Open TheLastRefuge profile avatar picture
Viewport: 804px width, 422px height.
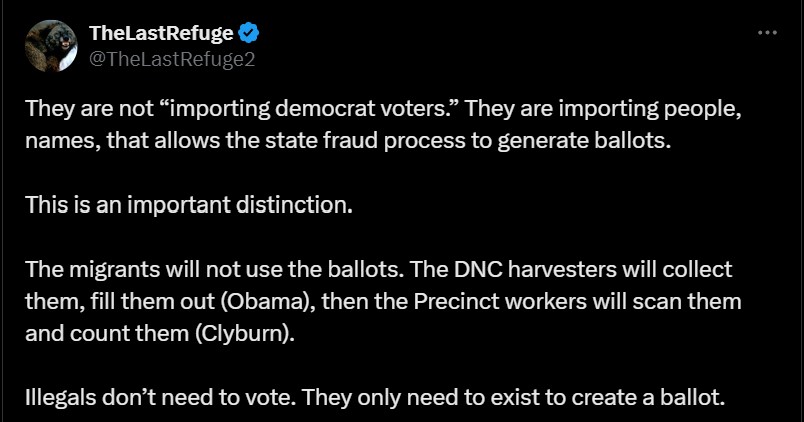pyautogui.click(x=51, y=47)
